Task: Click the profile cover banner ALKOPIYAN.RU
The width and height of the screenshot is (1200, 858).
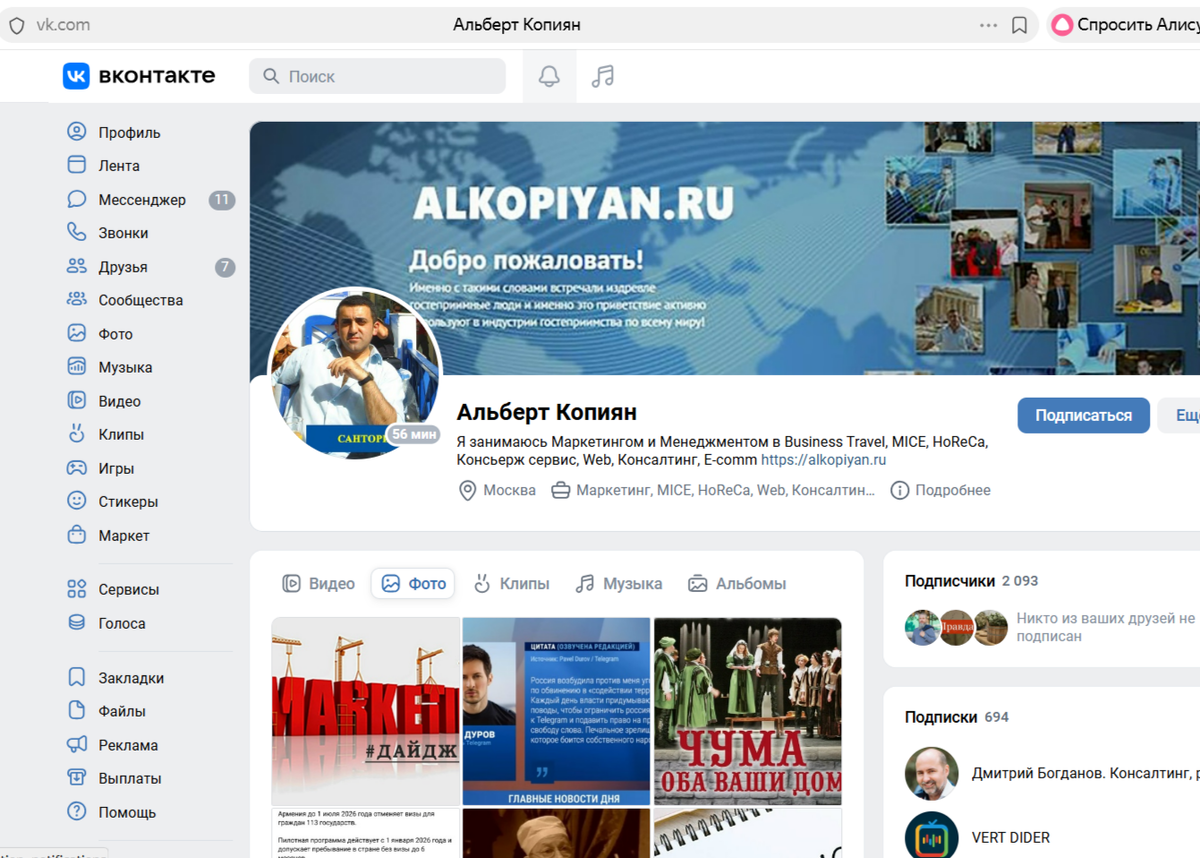Action: click(724, 248)
